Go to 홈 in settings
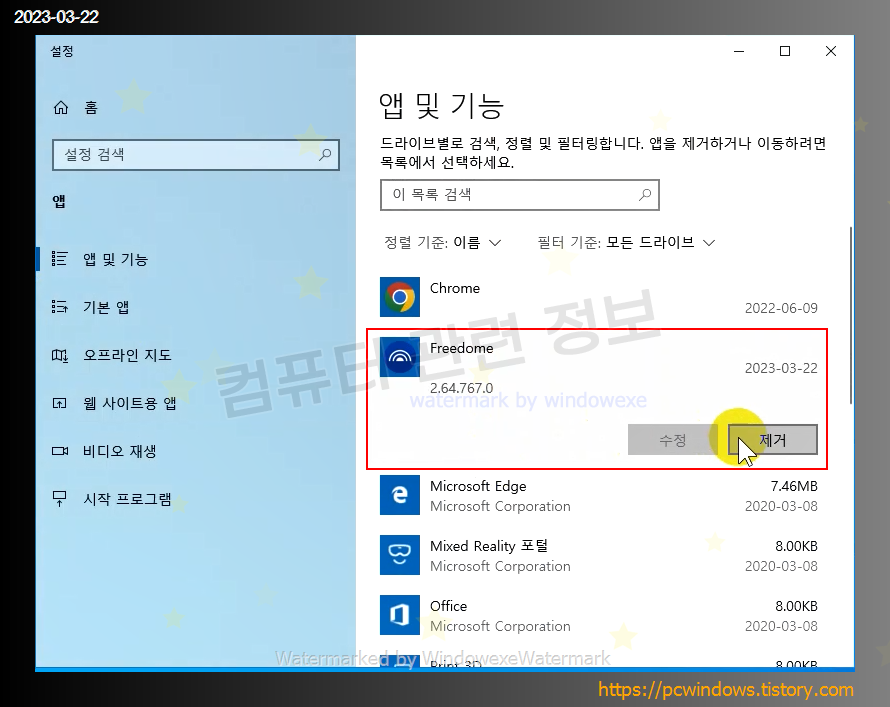This screenshot has width=890, height=707. click(91, 108)
